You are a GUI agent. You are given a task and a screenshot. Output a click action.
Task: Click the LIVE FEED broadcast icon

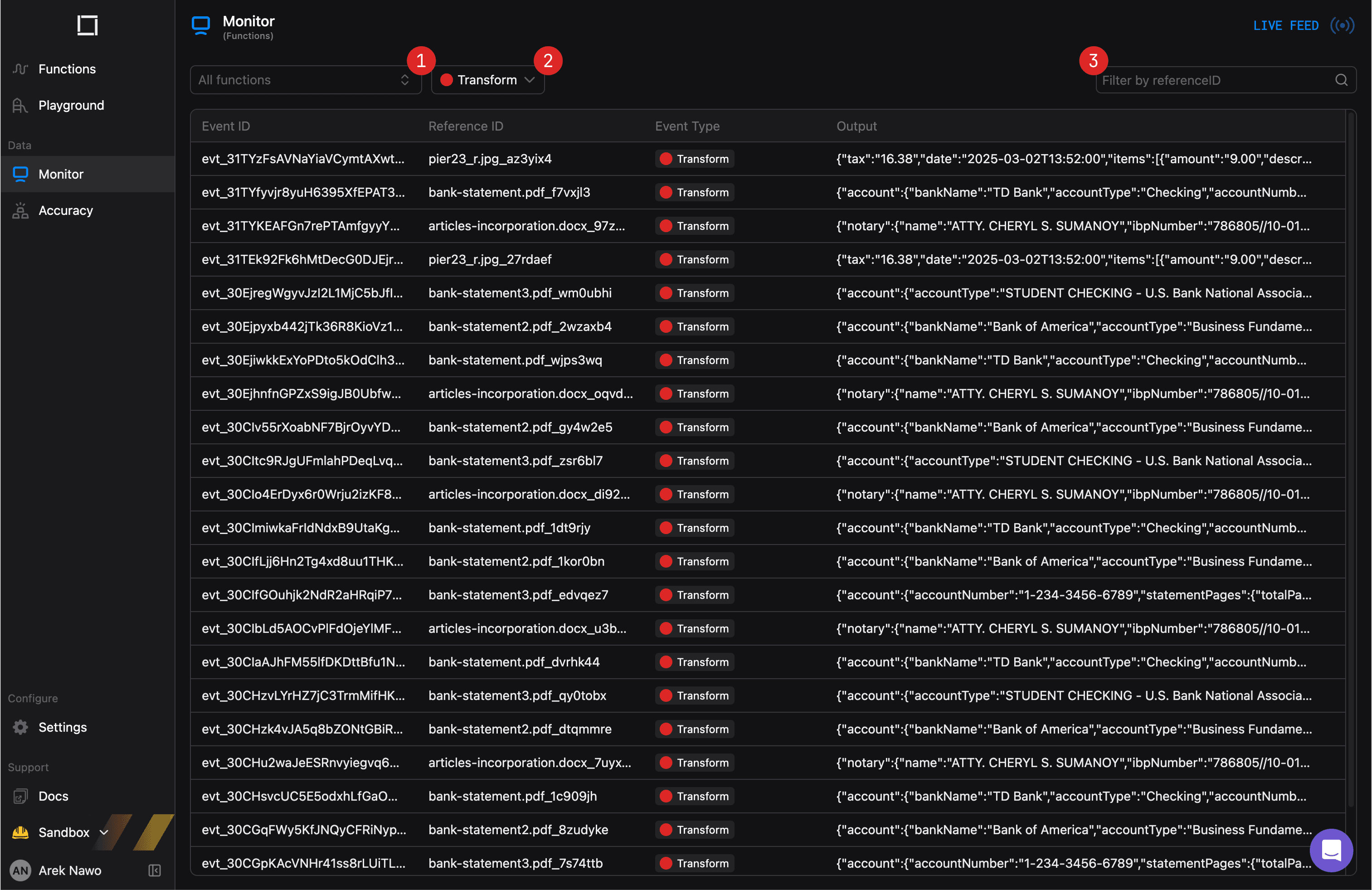click(x=1343, y=25)
